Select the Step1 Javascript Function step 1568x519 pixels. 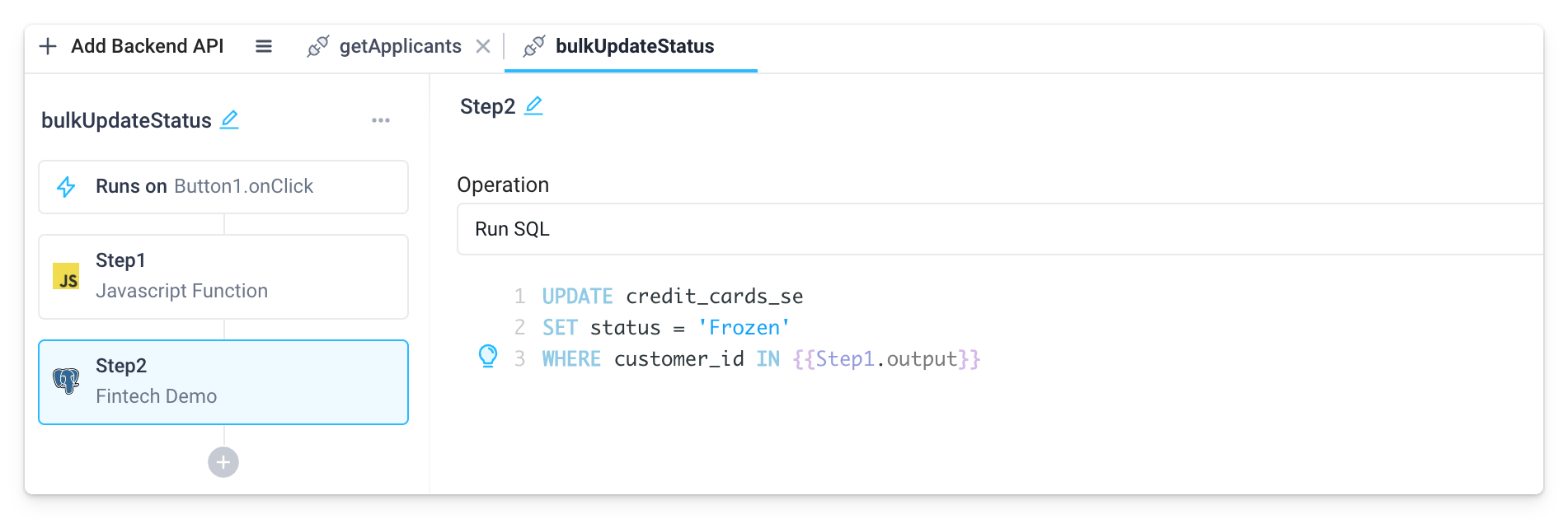223,277
